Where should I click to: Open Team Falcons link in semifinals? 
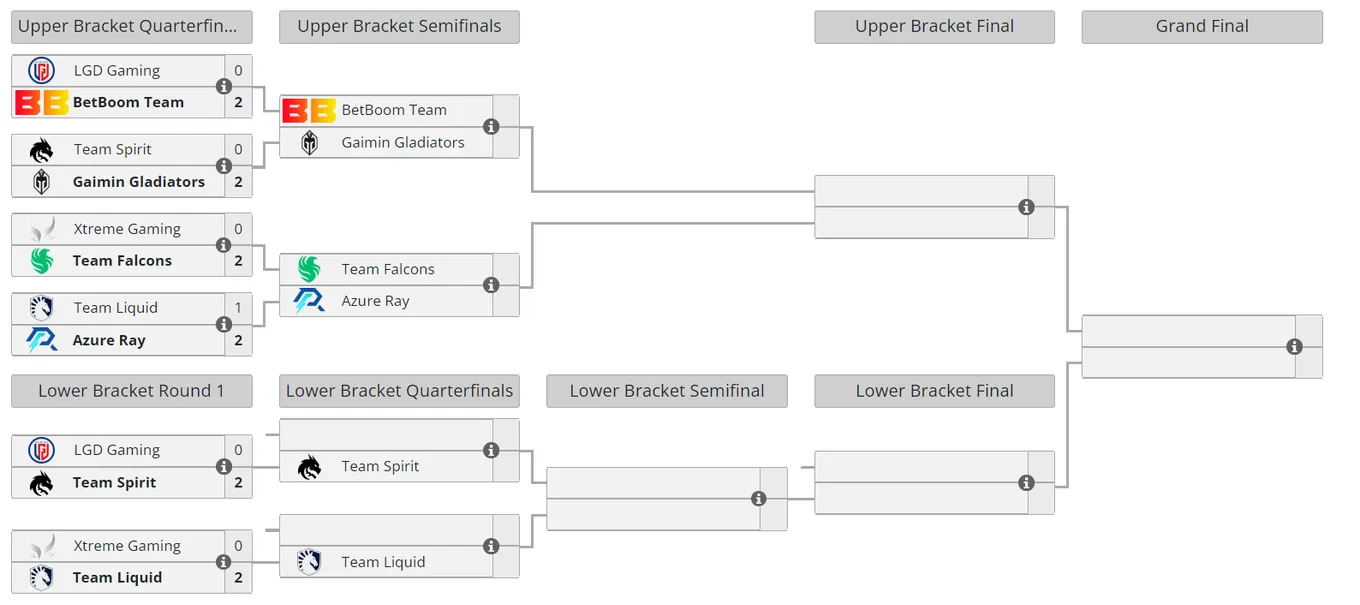pos(388,269)
